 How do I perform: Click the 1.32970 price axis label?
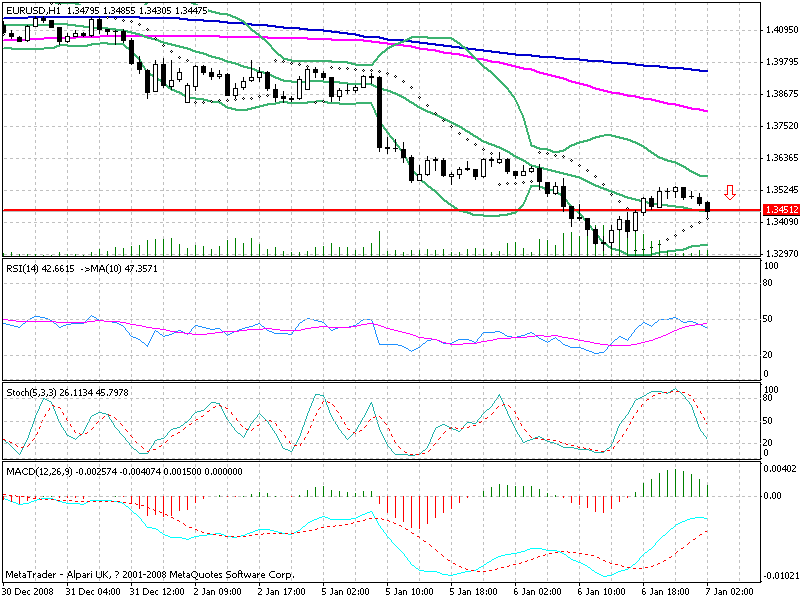coord(782,254)
